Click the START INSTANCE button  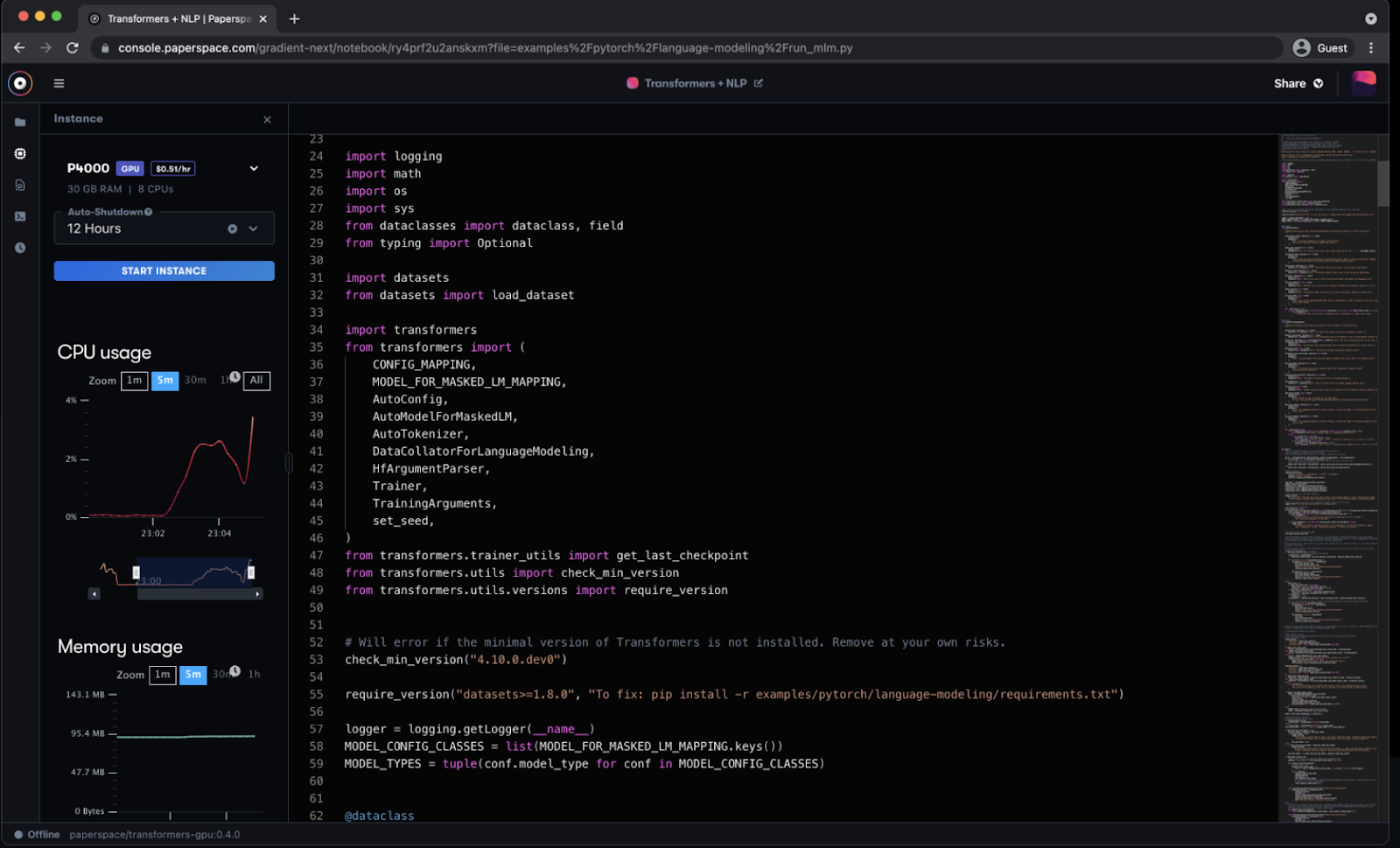click(x=164, y=271)
